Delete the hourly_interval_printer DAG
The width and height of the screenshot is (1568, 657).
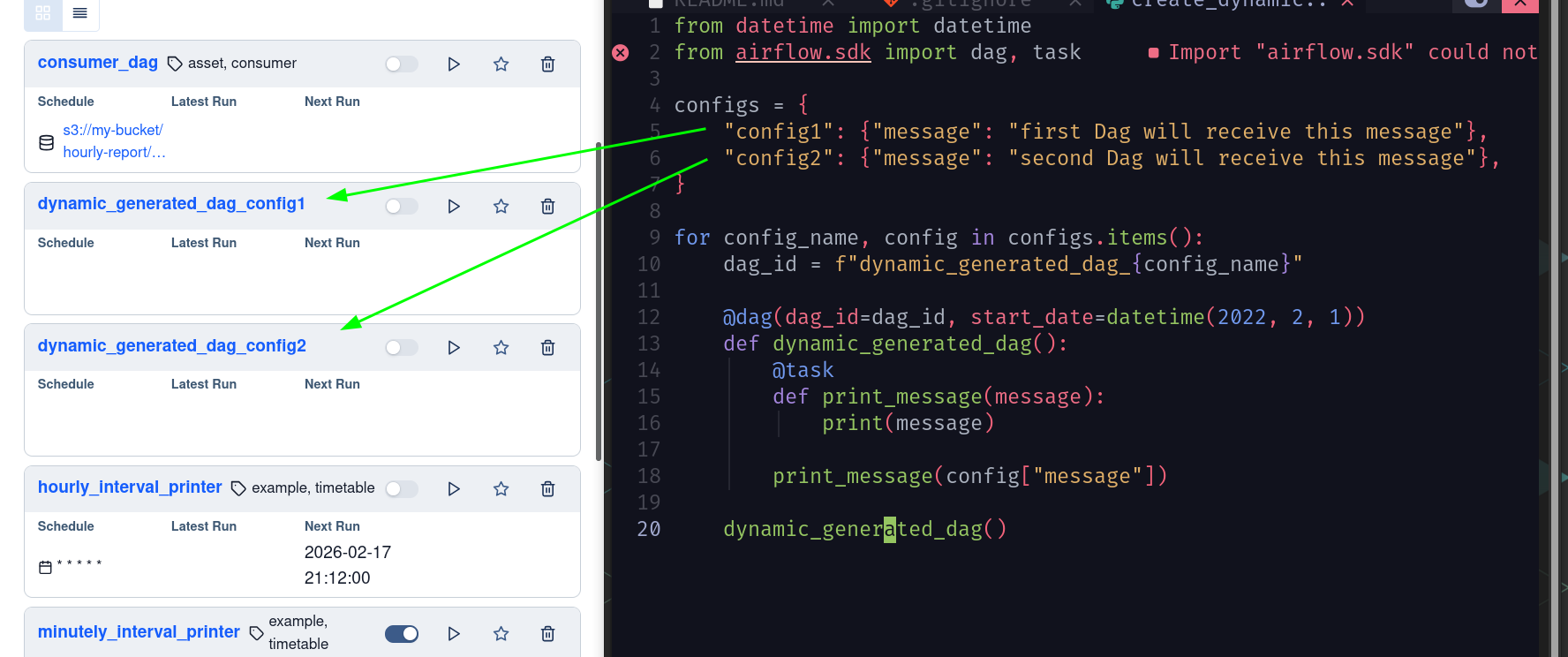coord(547,489)
